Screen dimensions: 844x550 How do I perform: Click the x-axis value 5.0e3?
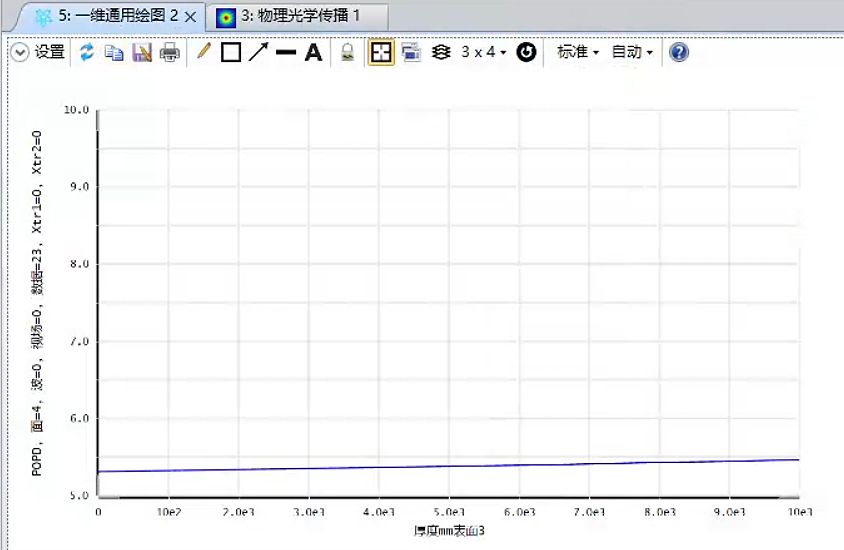coord(449,512)
